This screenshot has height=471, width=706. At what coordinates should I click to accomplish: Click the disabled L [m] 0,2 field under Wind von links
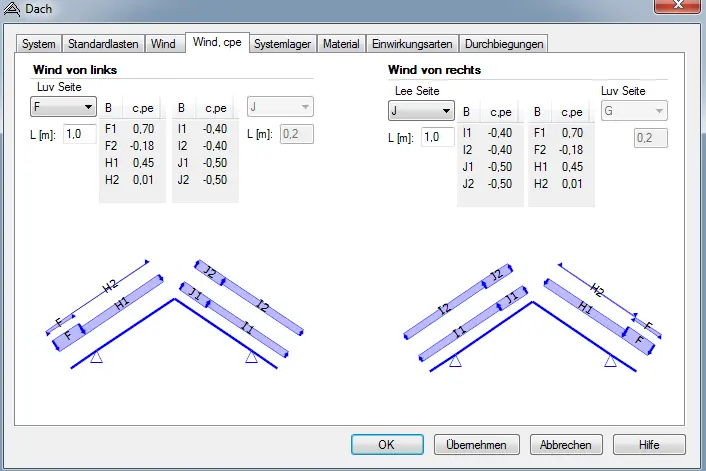tap(296, 134)
